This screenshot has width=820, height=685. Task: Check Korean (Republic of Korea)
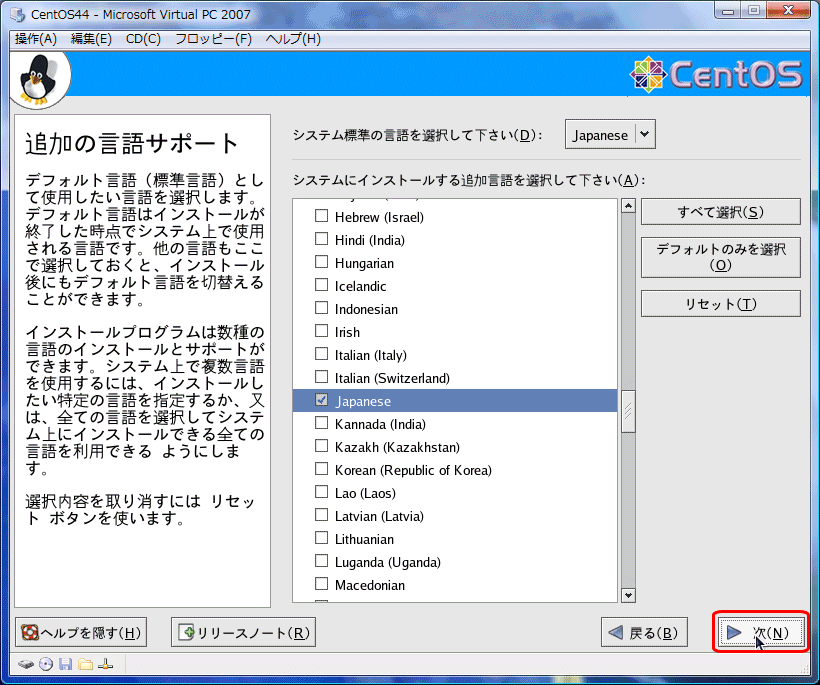tap(322, 469)
